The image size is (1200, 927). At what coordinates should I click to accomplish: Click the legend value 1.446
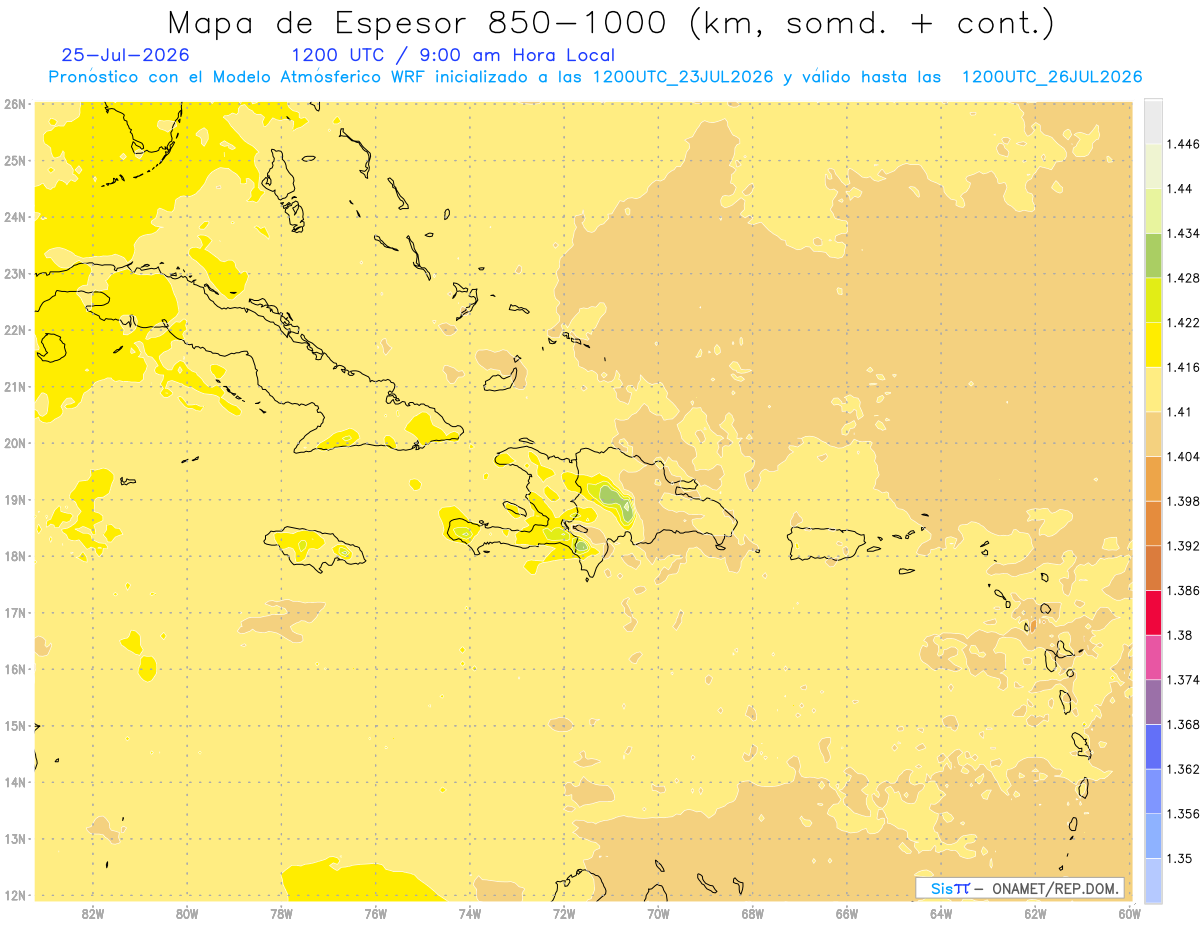click(x=1183, y=144)
